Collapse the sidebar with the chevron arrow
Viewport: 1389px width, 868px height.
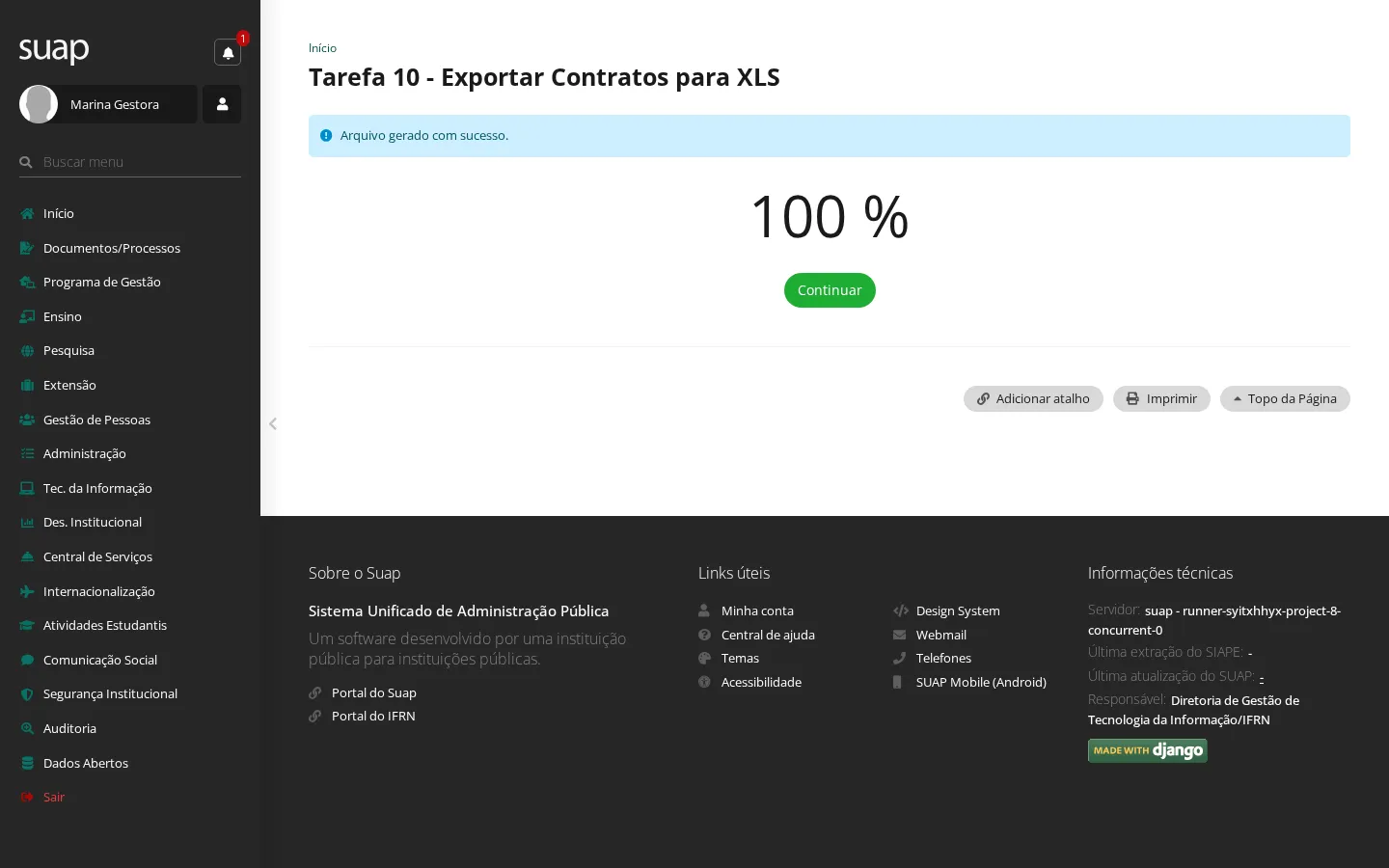pyautogui.click(x=273, y=423)
